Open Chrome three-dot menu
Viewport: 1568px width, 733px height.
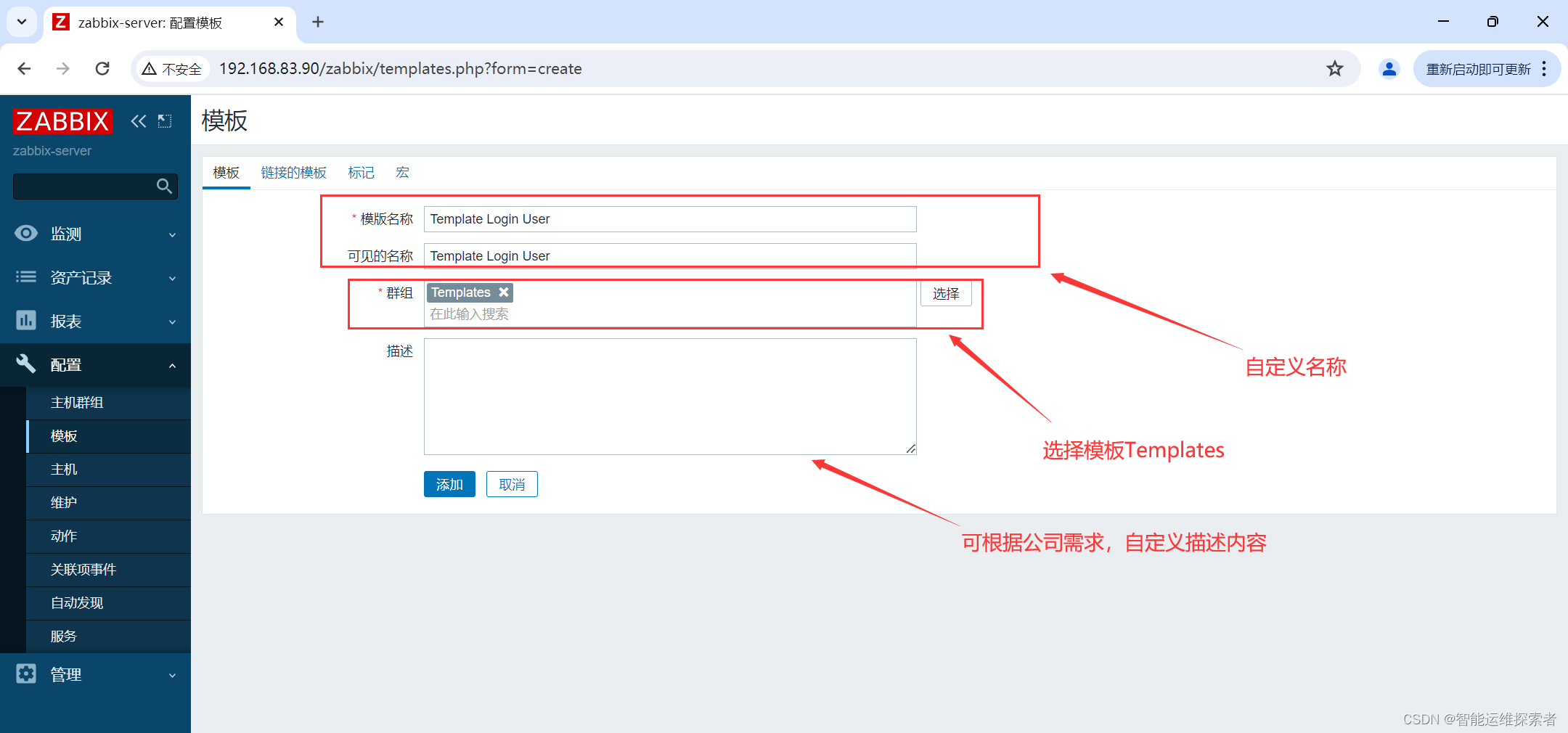tap(1544, 69)
